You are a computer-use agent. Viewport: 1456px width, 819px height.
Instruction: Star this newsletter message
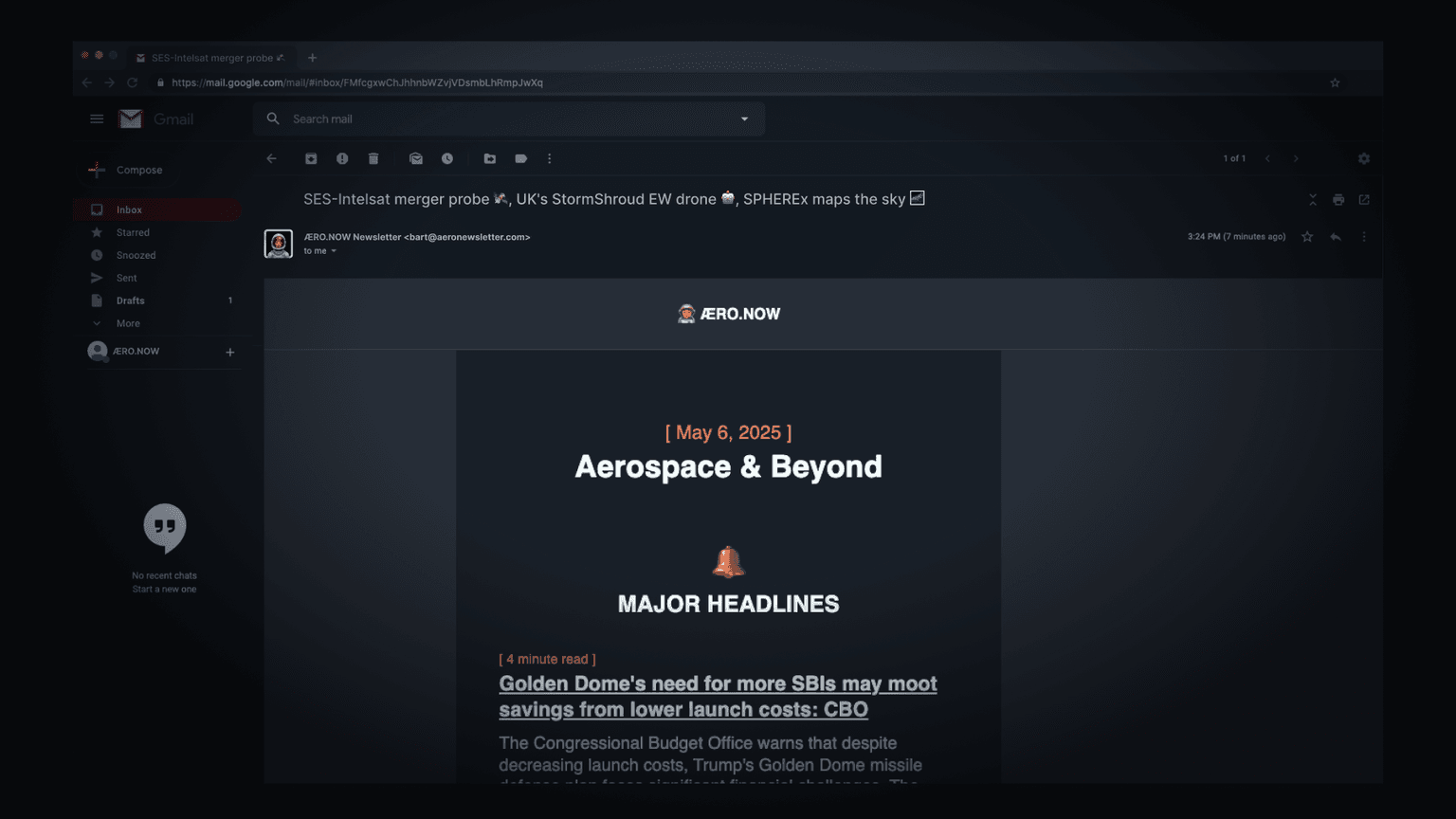pos(1307,236)
